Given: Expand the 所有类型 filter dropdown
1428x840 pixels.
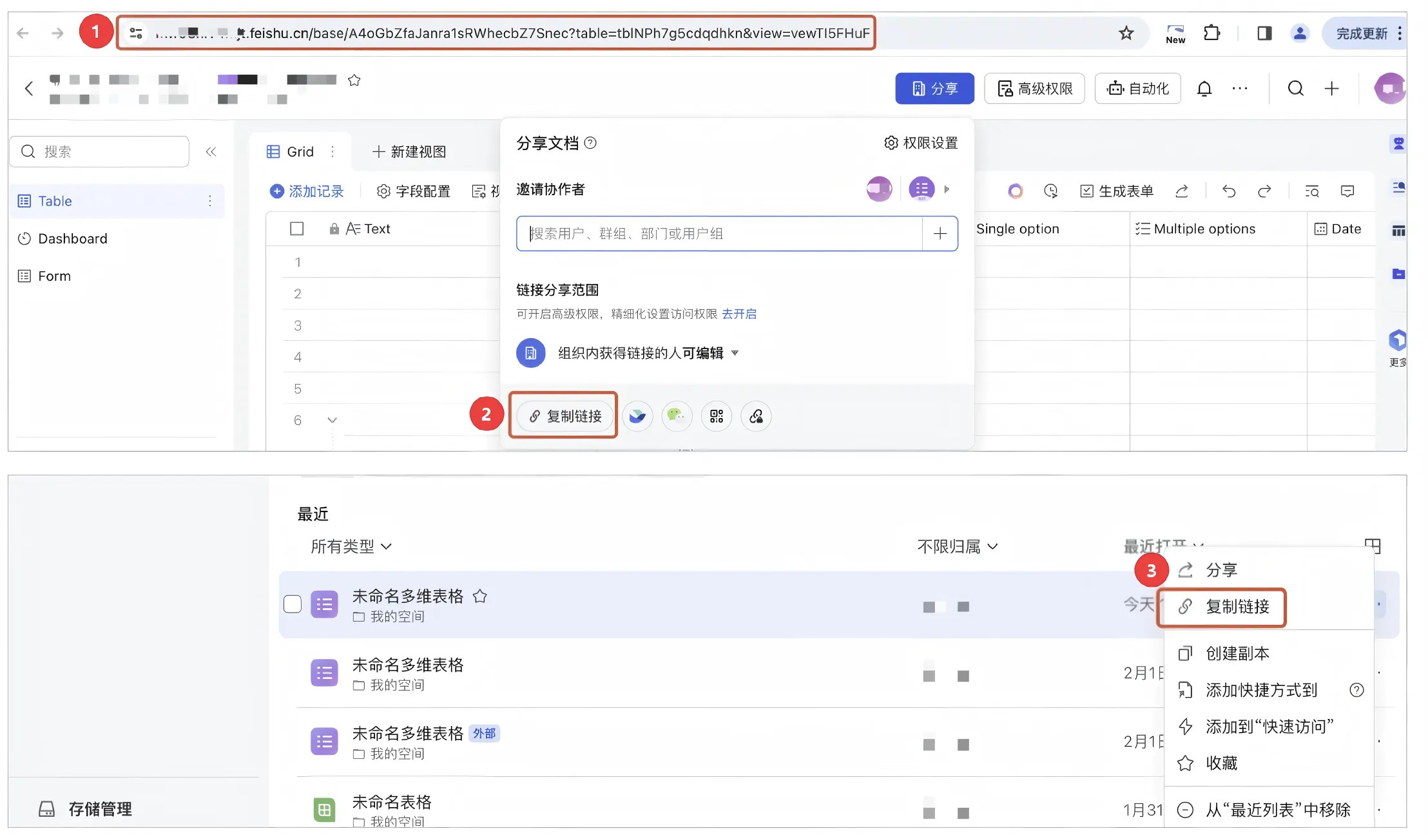Looking at the screenshot, I should coord(351,547).
